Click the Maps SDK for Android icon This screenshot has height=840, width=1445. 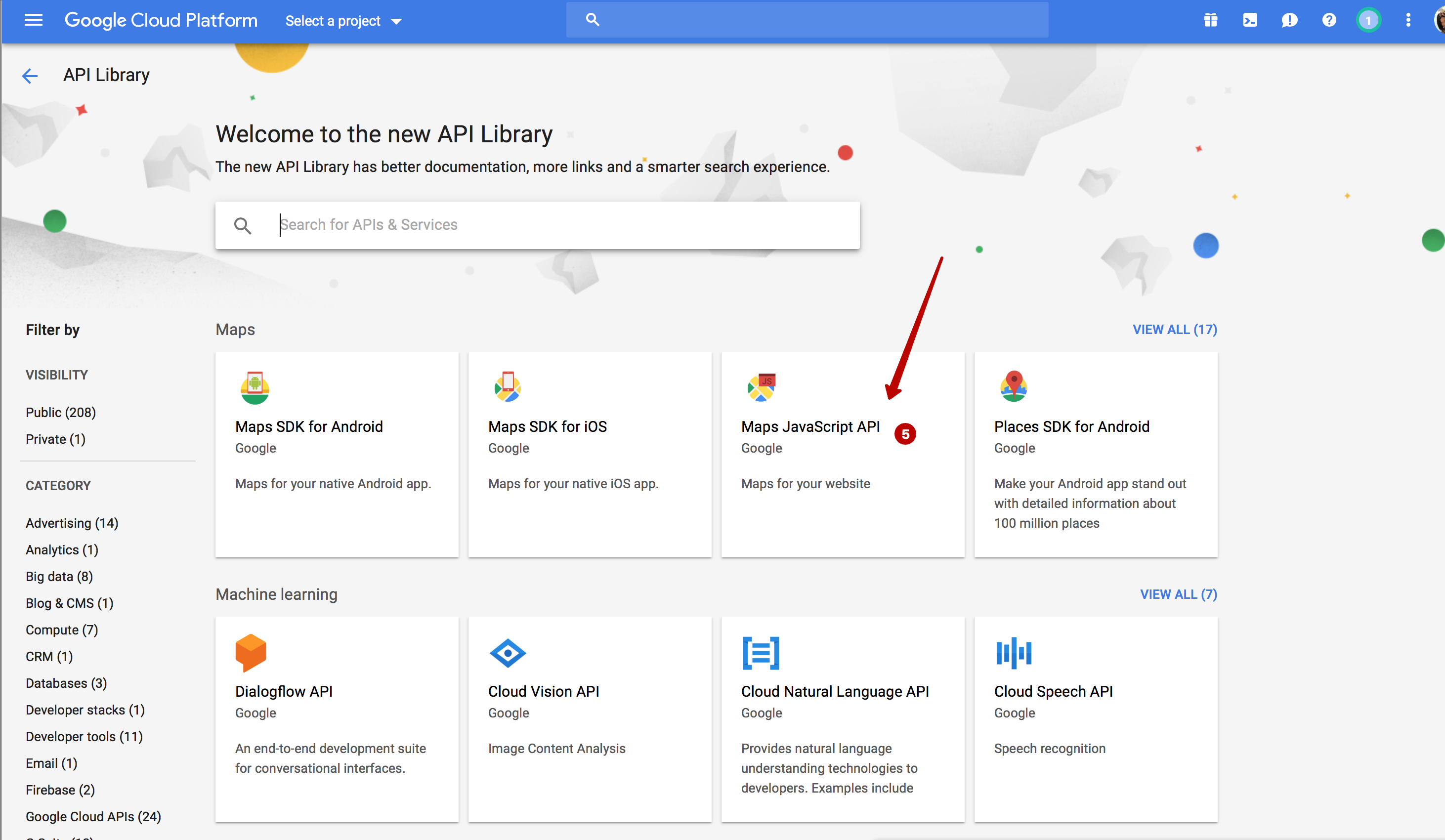pos(255,387)
